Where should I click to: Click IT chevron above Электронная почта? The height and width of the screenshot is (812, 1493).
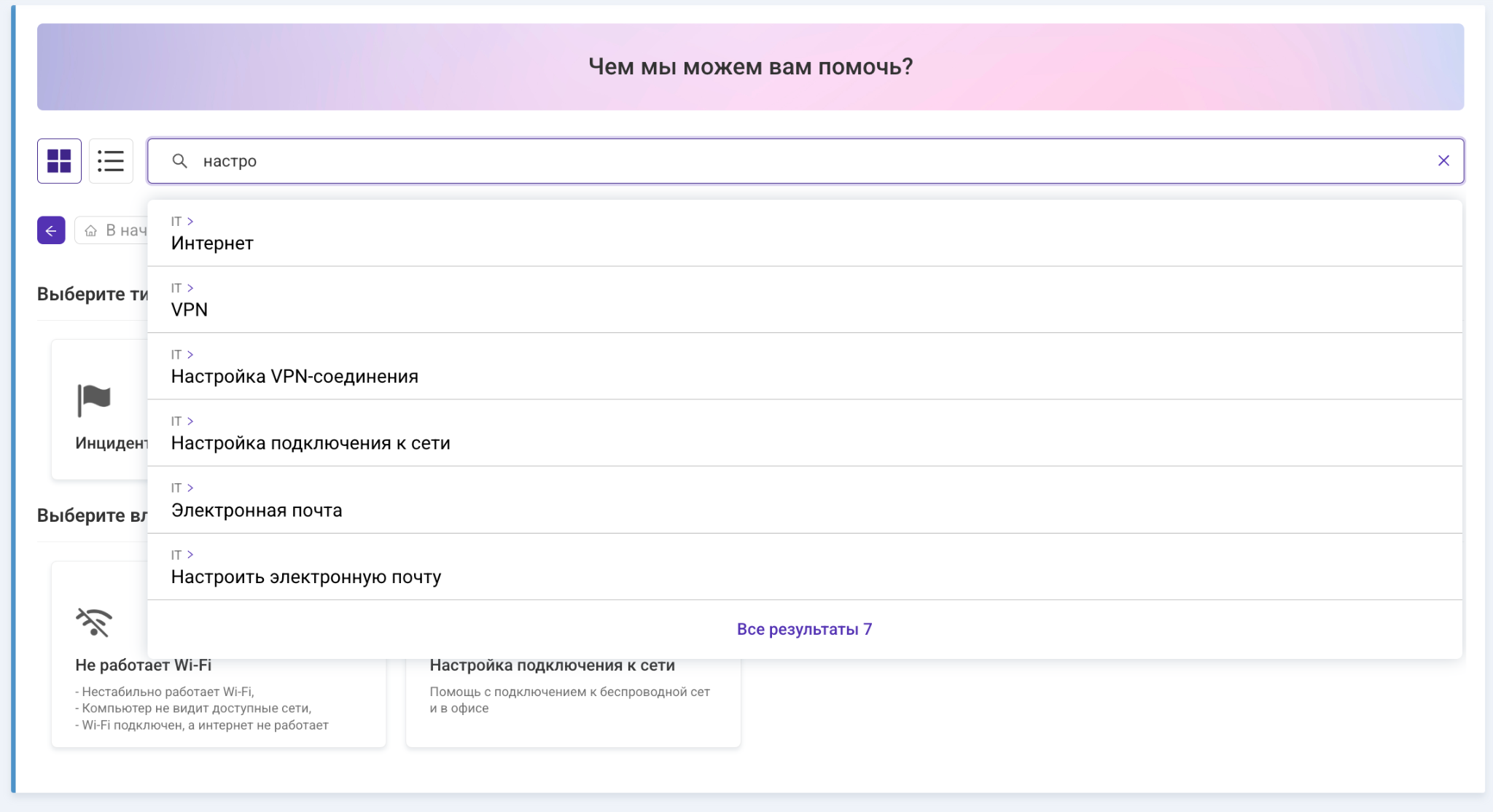pos(190,488)
